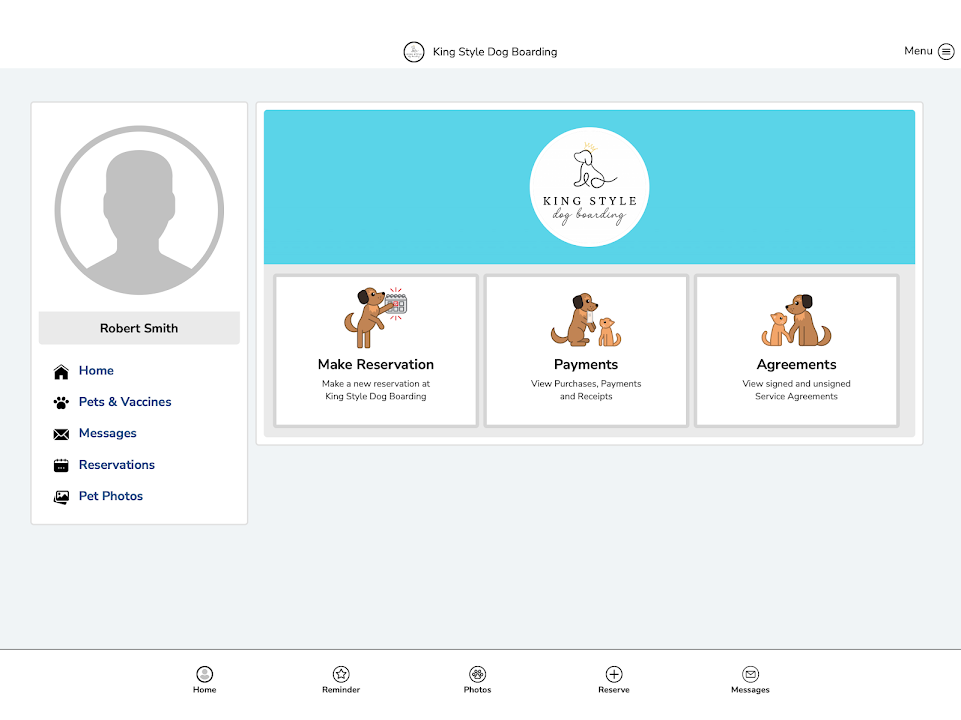
Task: Click the profile avatar placeholder image
Action: (x=139, y=210)
